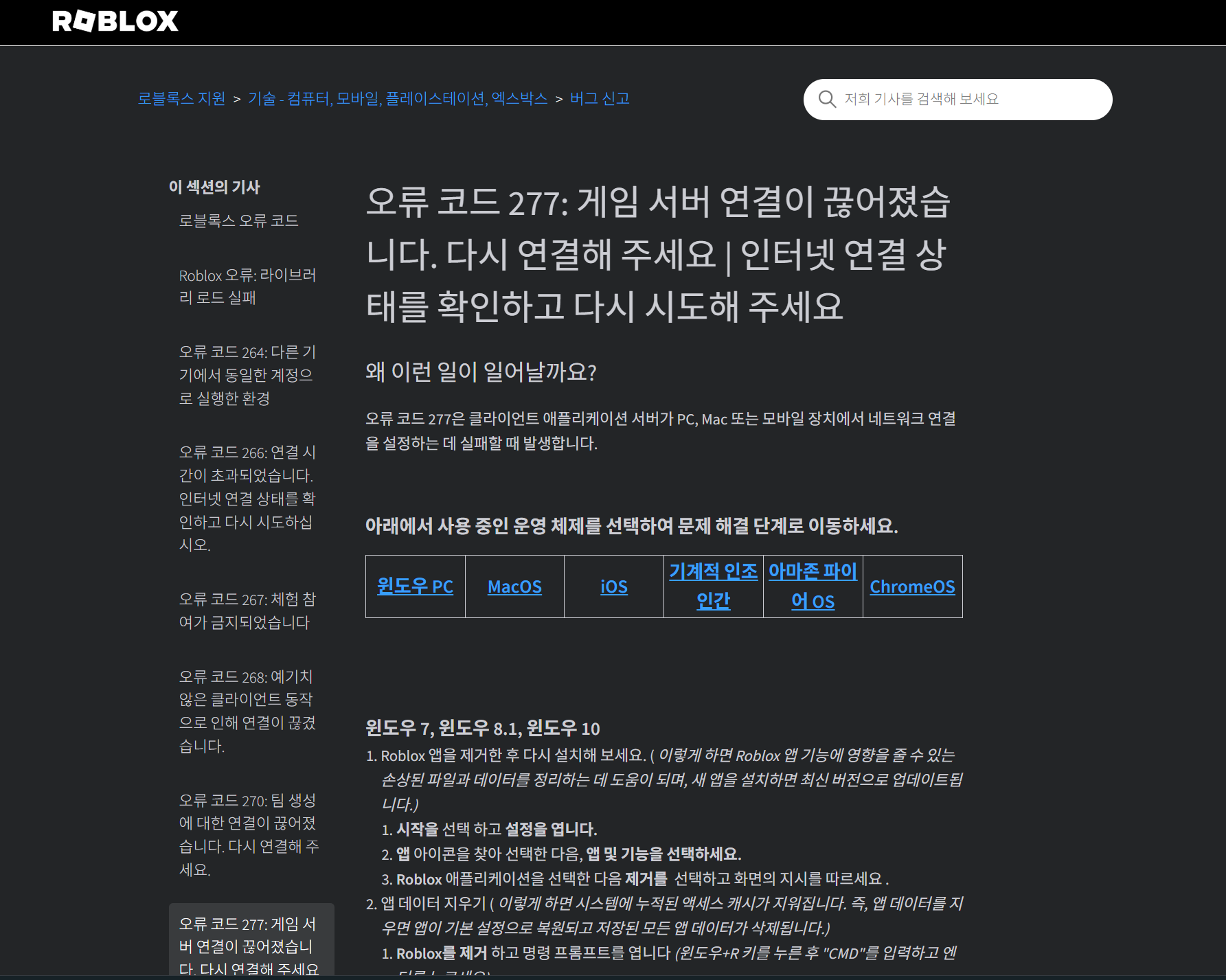This screenshot has height=980, width=1226.
Task: Click the search magnifier icon
Action: coord(827,100)
